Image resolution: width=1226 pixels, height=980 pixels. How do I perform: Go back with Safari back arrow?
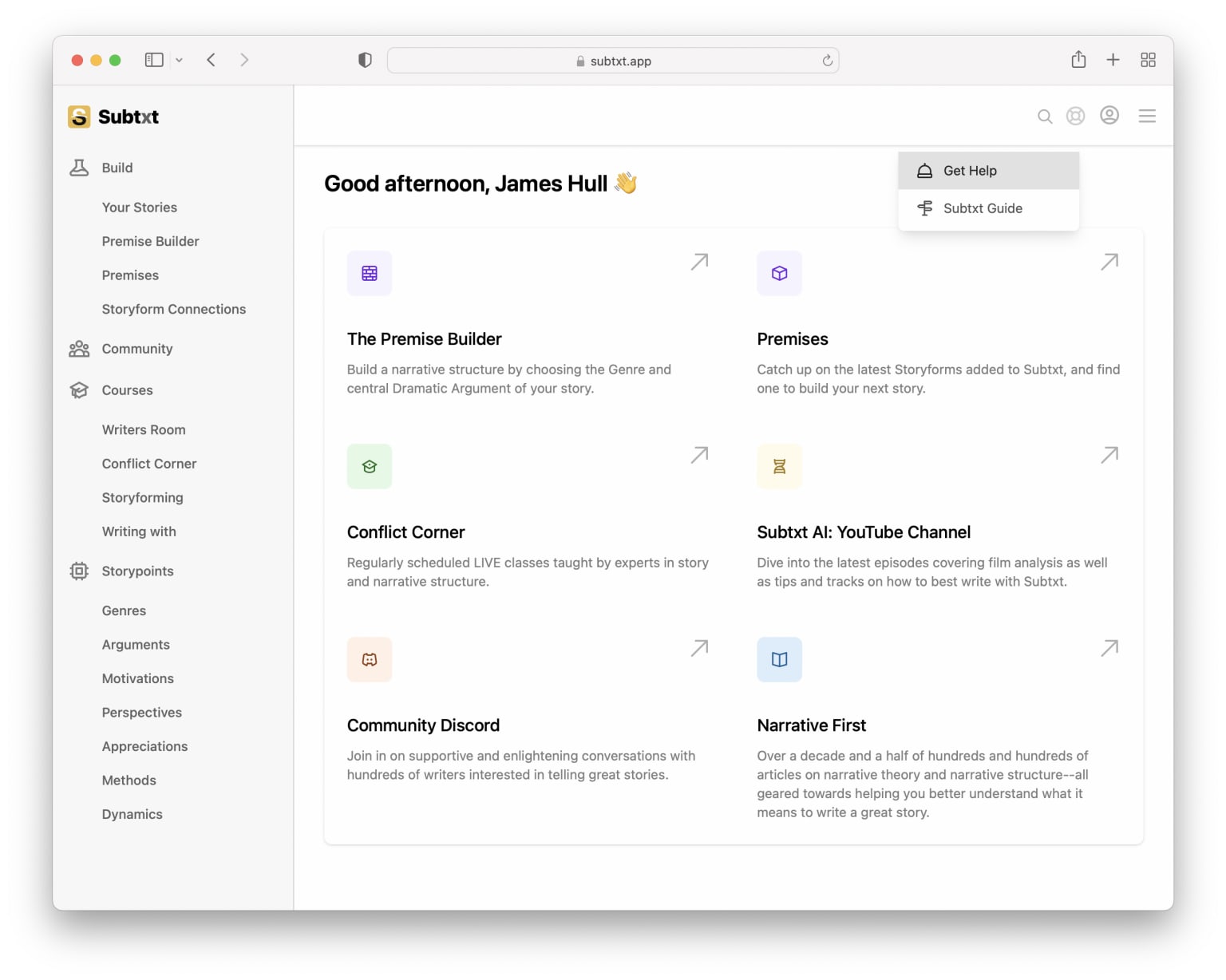212,60
